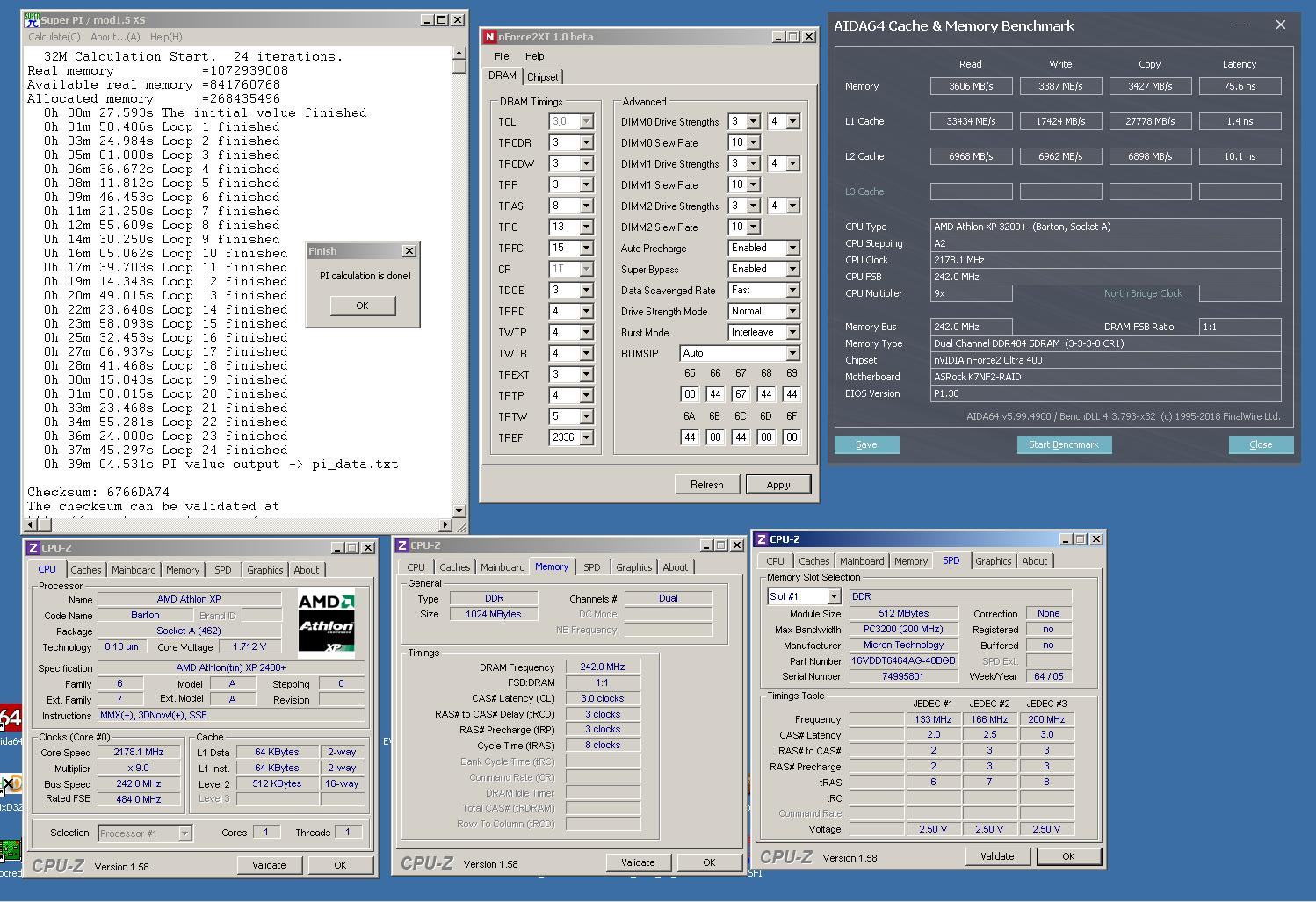Click the nForce2XT red N title icon
1316x902 pixels.
point(489,37)
